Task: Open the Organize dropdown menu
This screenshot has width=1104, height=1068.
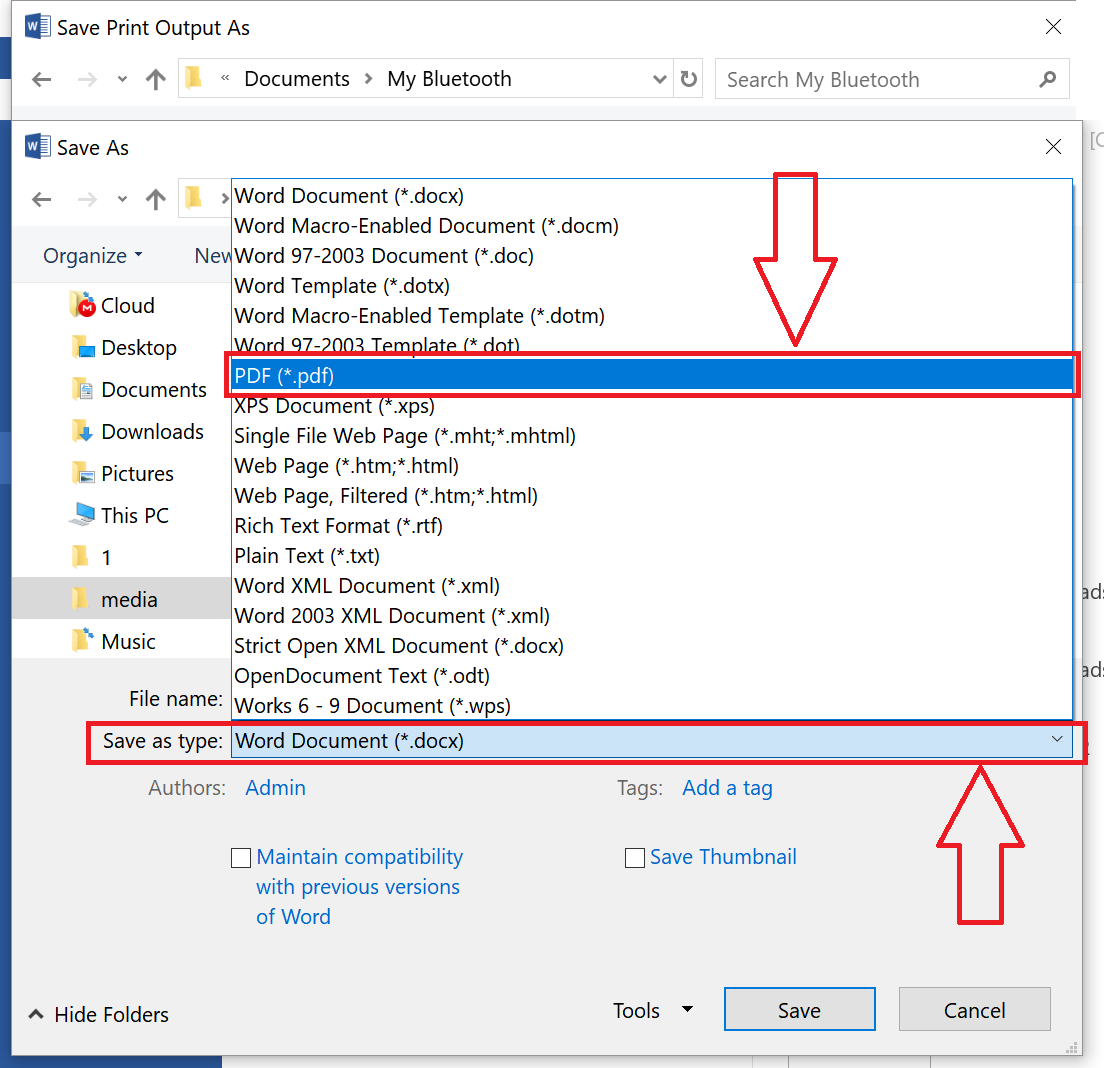Action: [93, 256]
